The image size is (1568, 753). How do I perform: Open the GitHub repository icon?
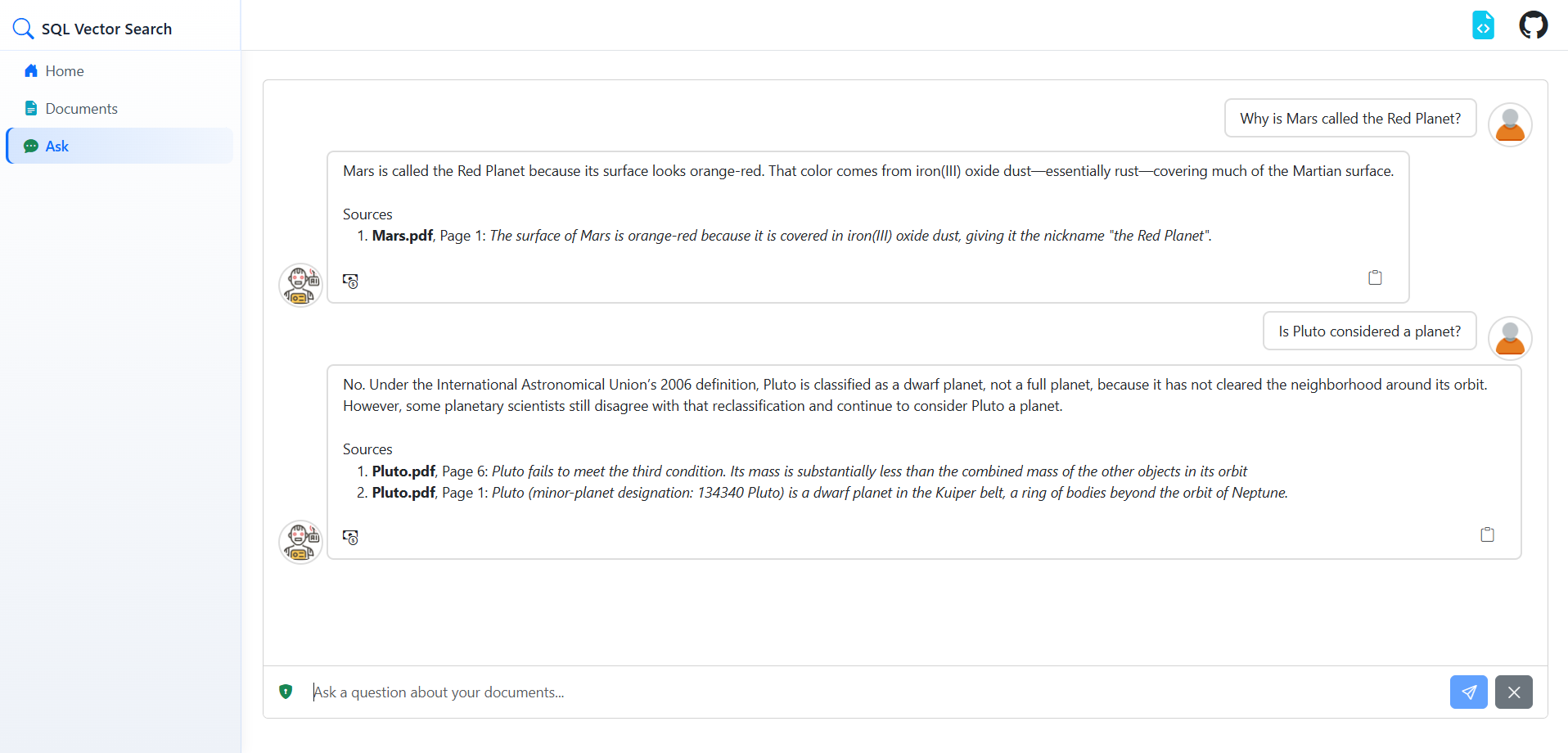[x=1533, y=25]
